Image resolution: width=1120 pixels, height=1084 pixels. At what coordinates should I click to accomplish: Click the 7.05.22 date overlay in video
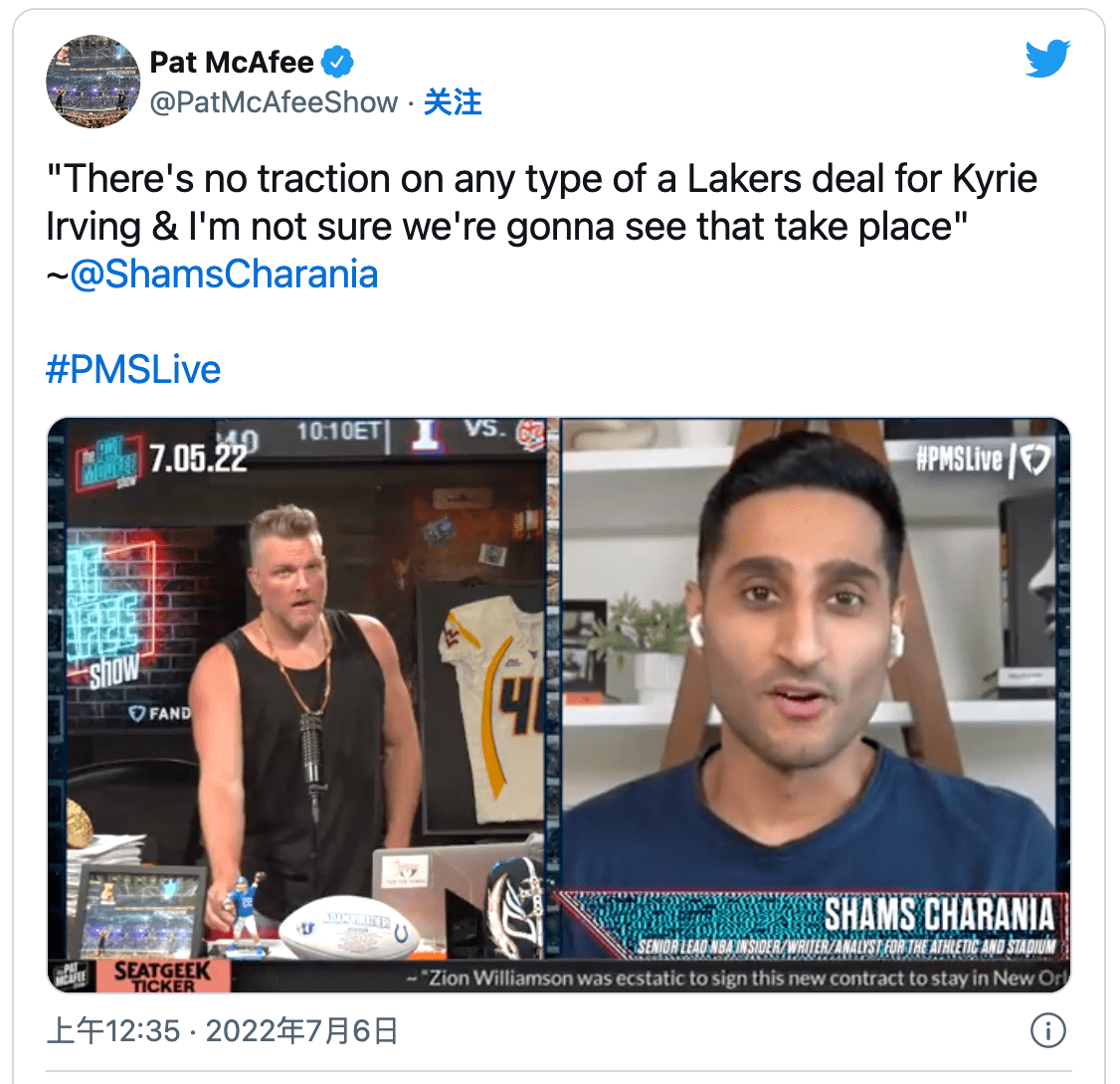click(x=198, y=457)
